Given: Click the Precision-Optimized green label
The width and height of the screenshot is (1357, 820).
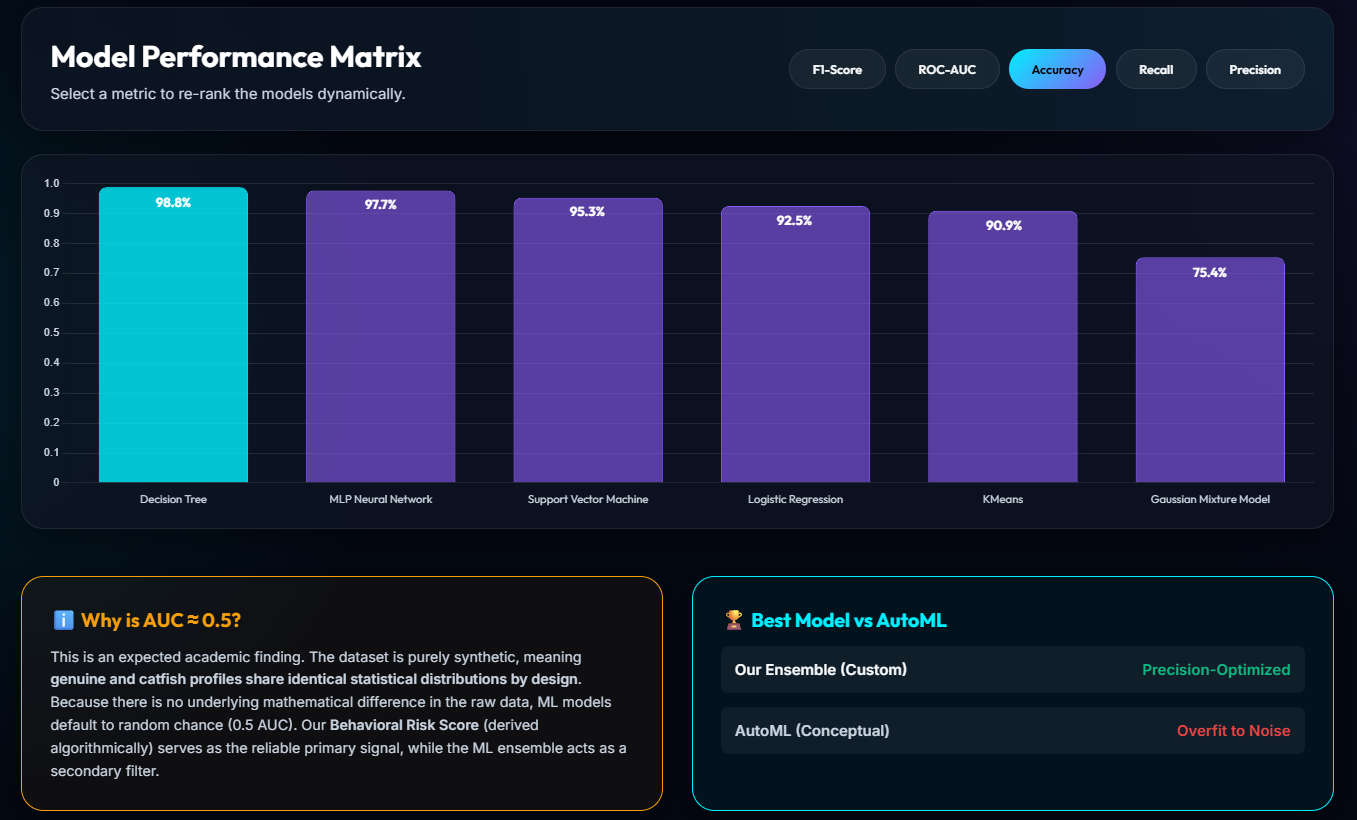Looking at the screenshot, I should 1216,670.
